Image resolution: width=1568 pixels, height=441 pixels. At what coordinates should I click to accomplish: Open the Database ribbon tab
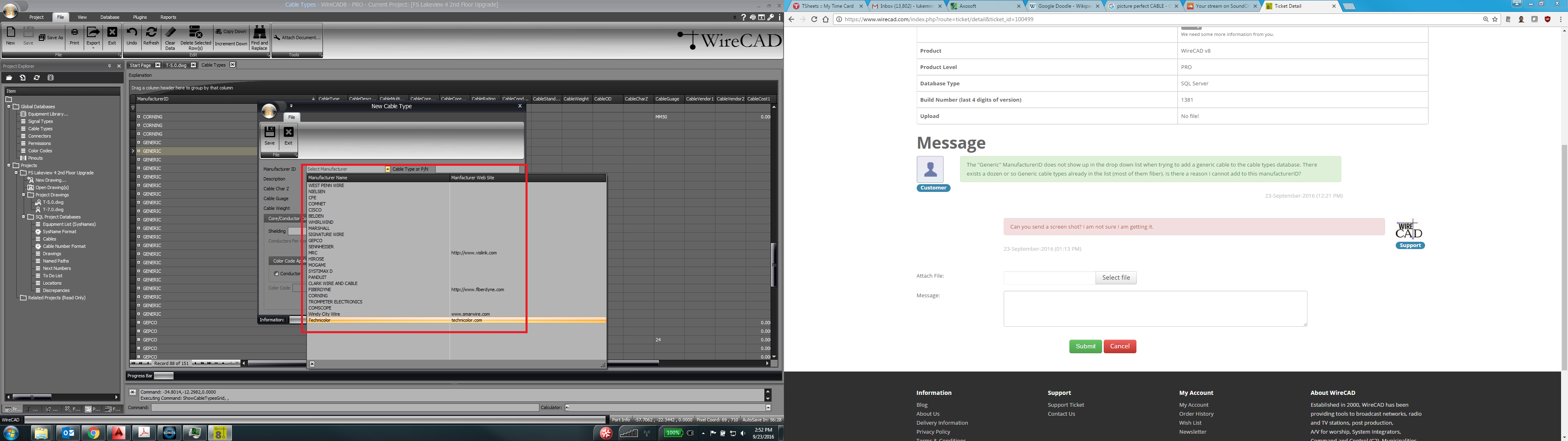[x=110, y=17]
